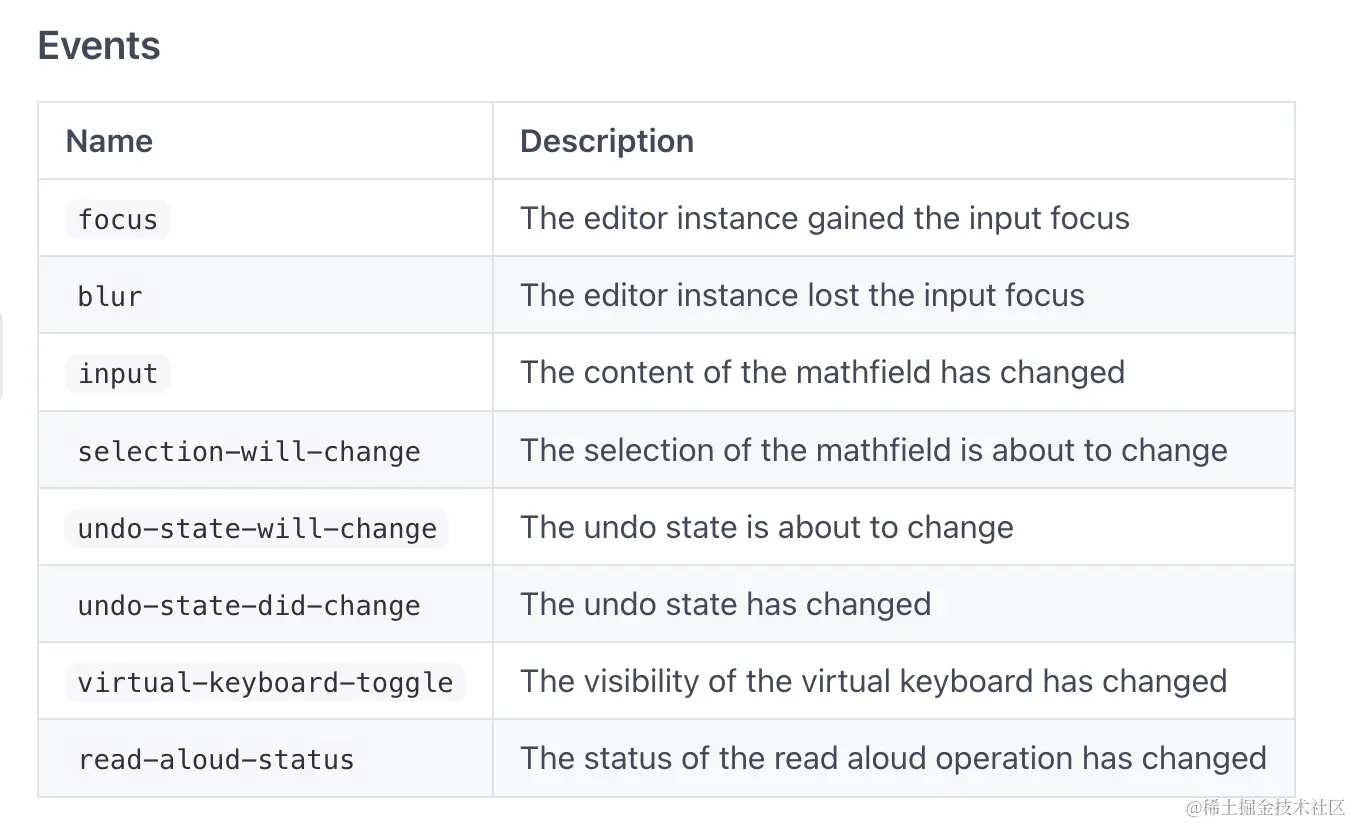
Task: Click the Description column header
Action: [x=606, y=141]
